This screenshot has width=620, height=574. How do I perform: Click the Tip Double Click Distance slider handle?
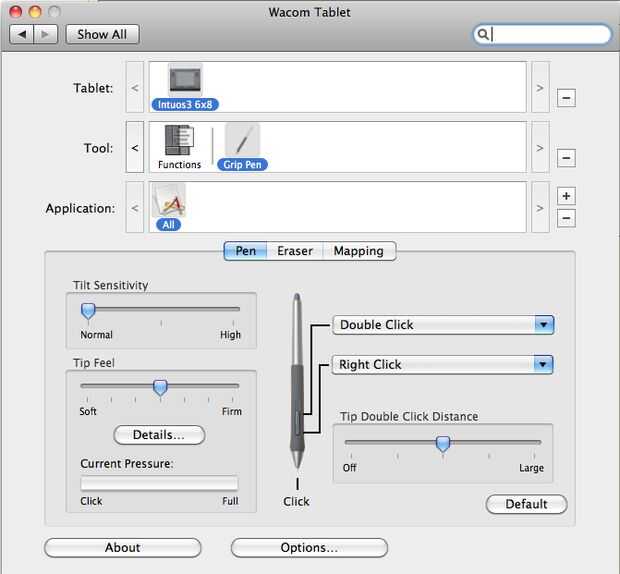tap(443, 444)
